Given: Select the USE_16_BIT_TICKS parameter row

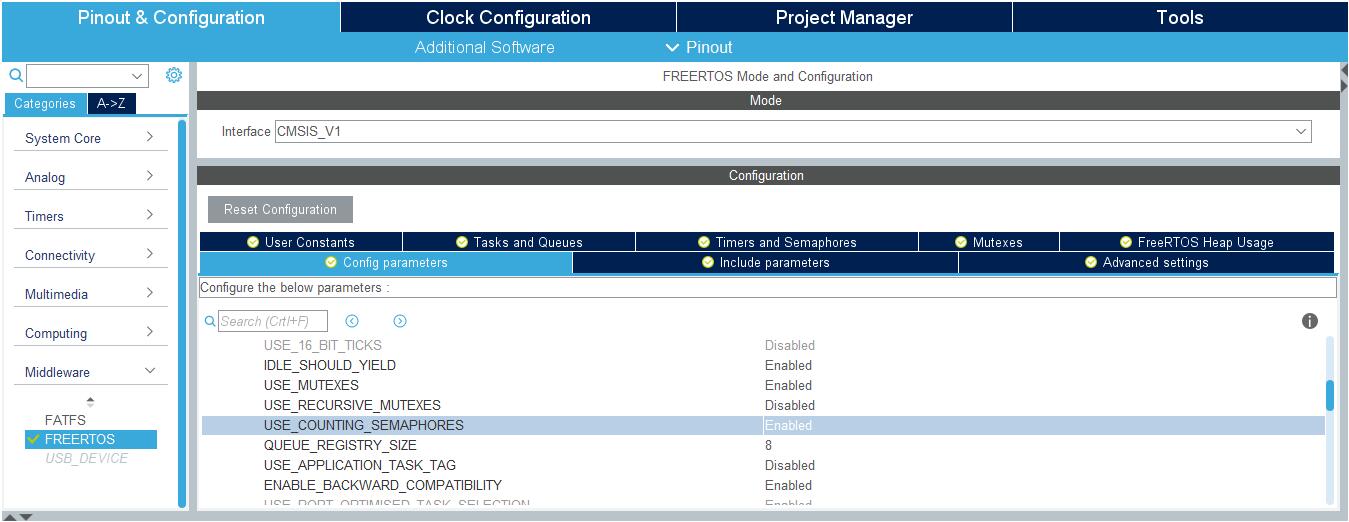Looking at the screenshot, I should pos(763,345).
